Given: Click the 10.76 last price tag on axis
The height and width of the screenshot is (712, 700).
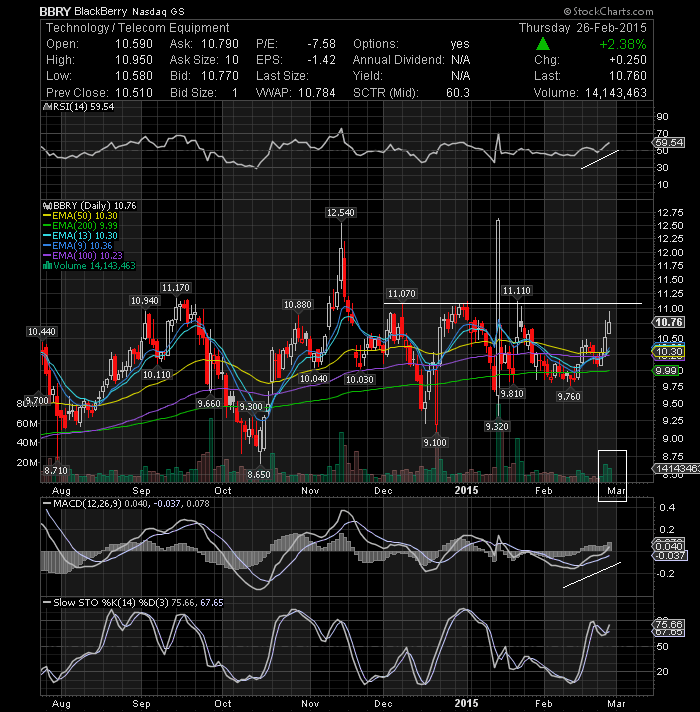Looking at the screenshot, I should [668, 322].
